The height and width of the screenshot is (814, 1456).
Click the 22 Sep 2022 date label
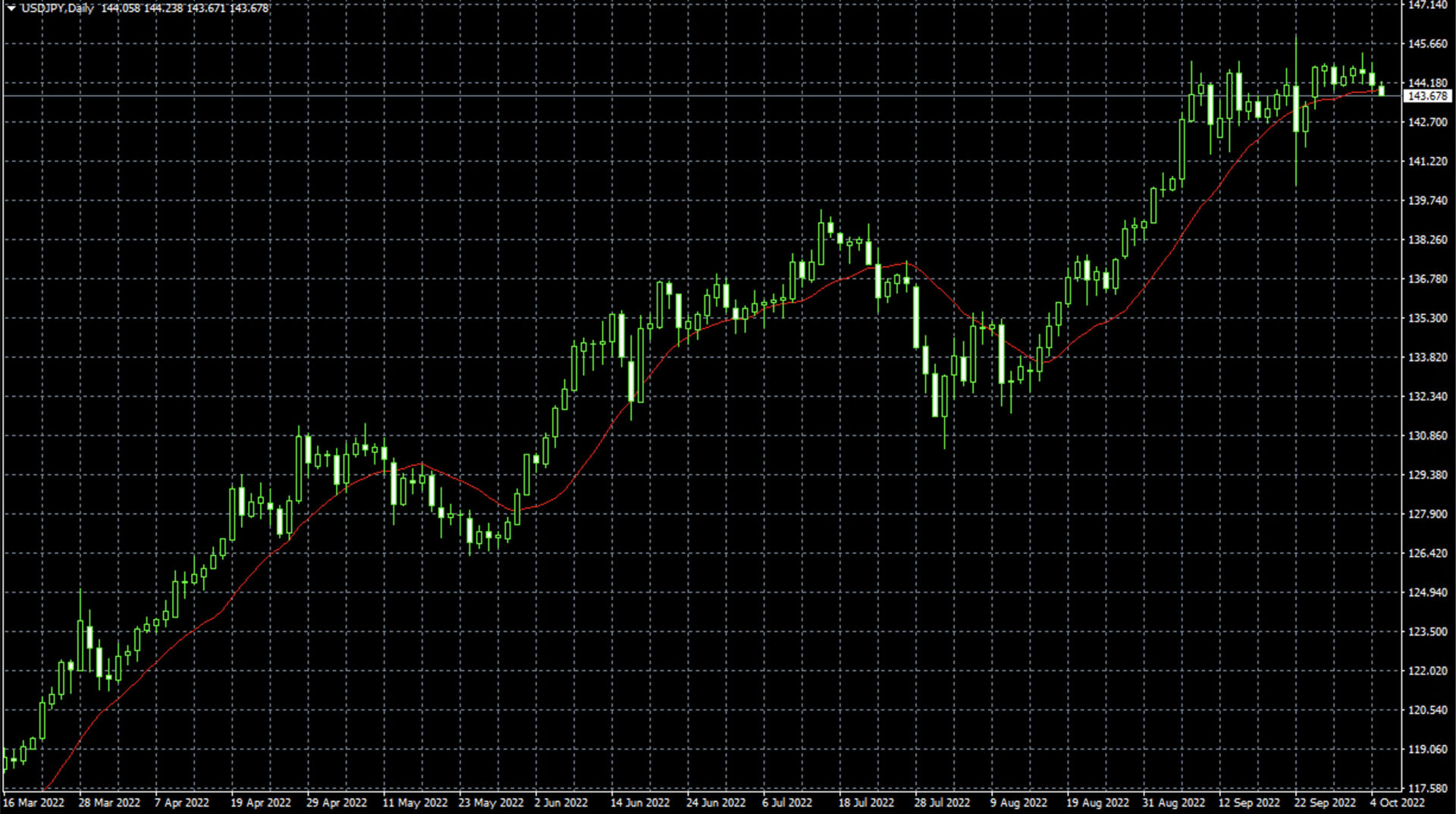(x=1324, y=803)
